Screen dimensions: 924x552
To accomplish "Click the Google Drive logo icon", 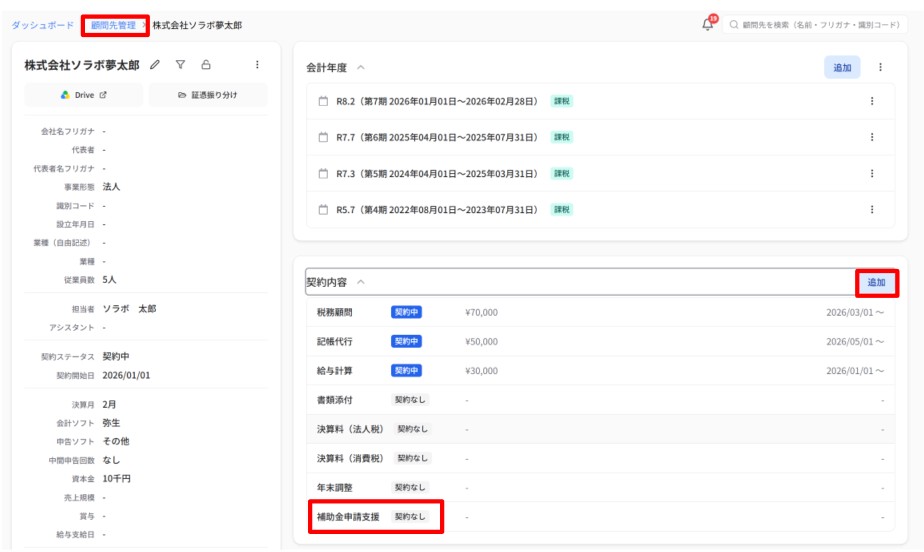I will click(x=65, y=95).
